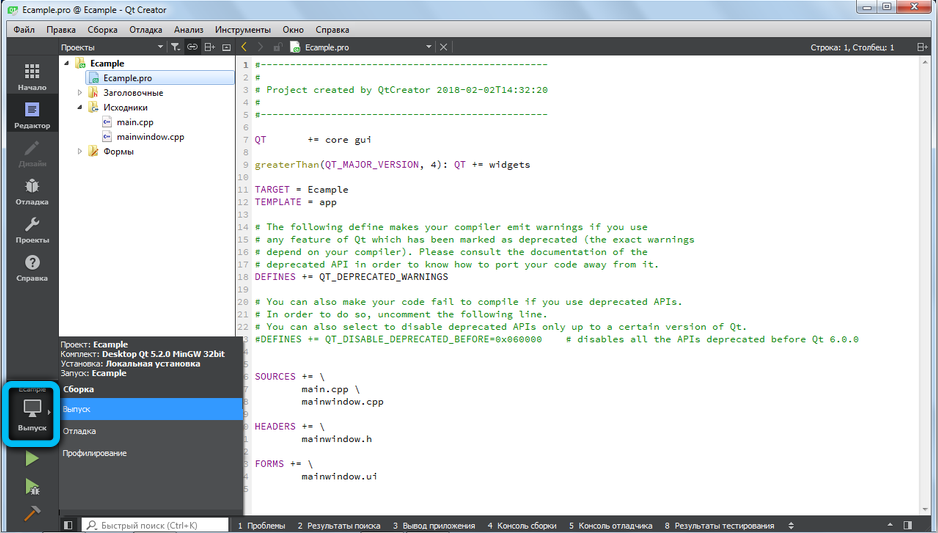
Task: Open mainwindow.cpp in the project tree
Action: 150,137
